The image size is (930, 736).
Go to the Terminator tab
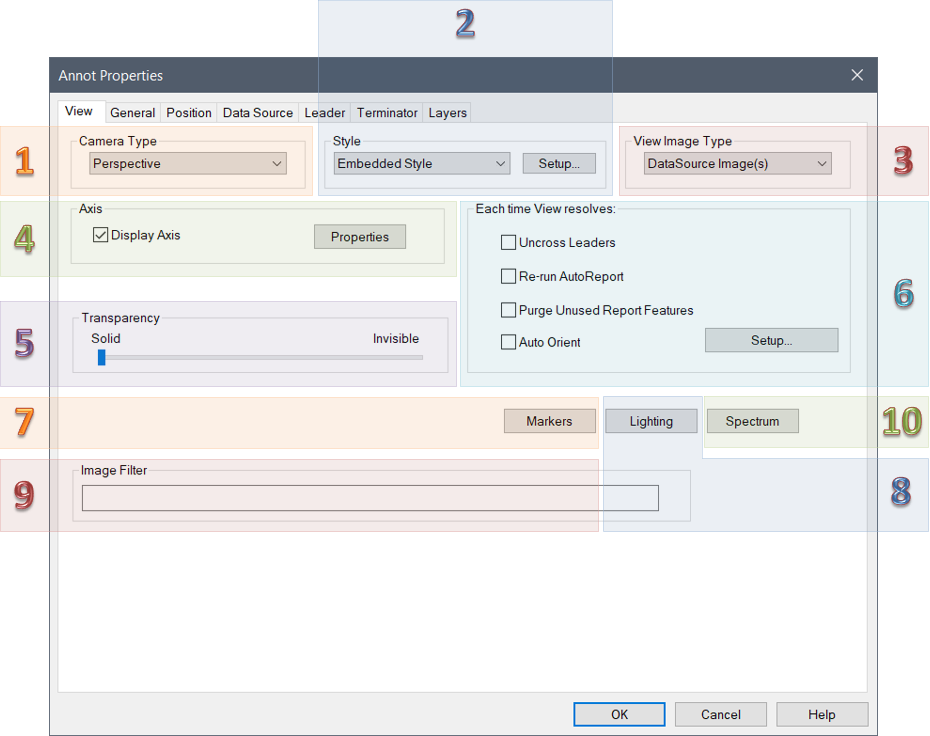387,113
